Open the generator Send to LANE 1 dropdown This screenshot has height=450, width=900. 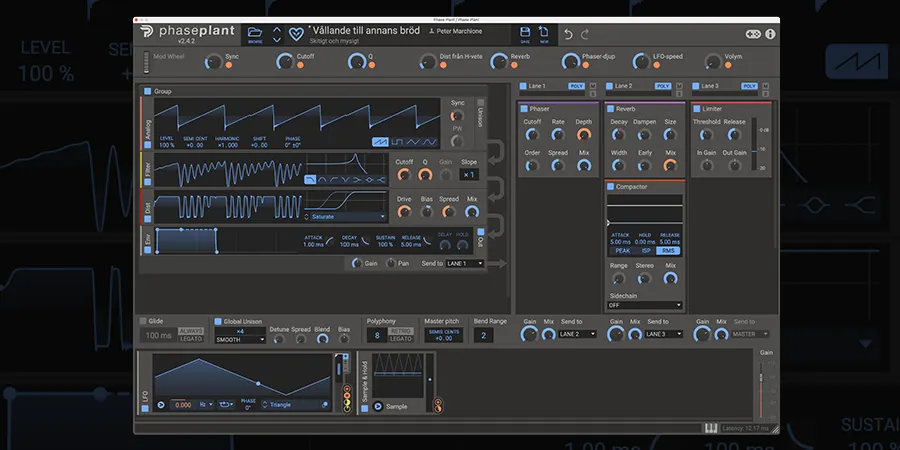point(465,263)
